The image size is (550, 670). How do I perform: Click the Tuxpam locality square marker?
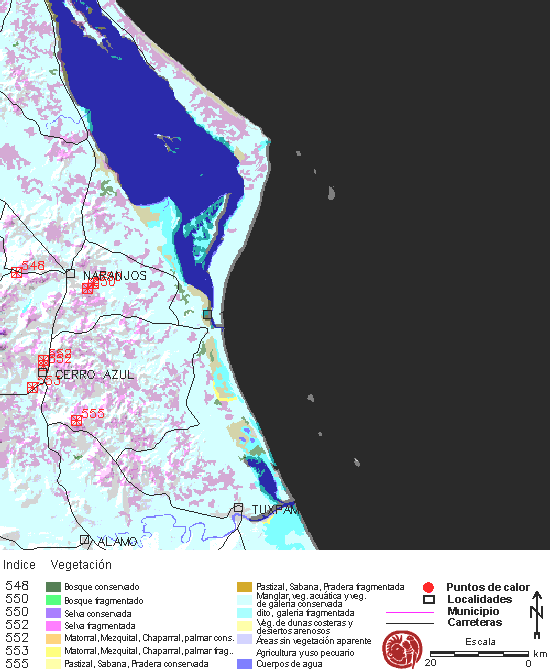pos(238,507)
